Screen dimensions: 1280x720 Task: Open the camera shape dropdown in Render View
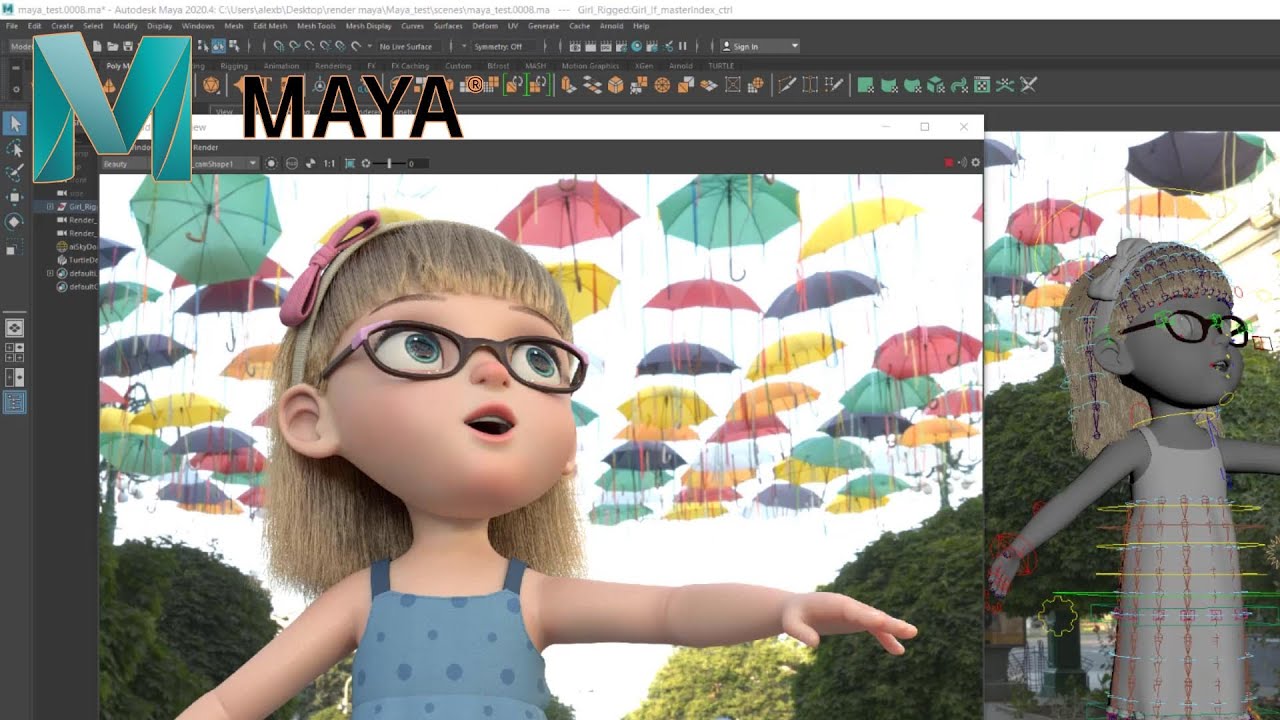[225, 163]
